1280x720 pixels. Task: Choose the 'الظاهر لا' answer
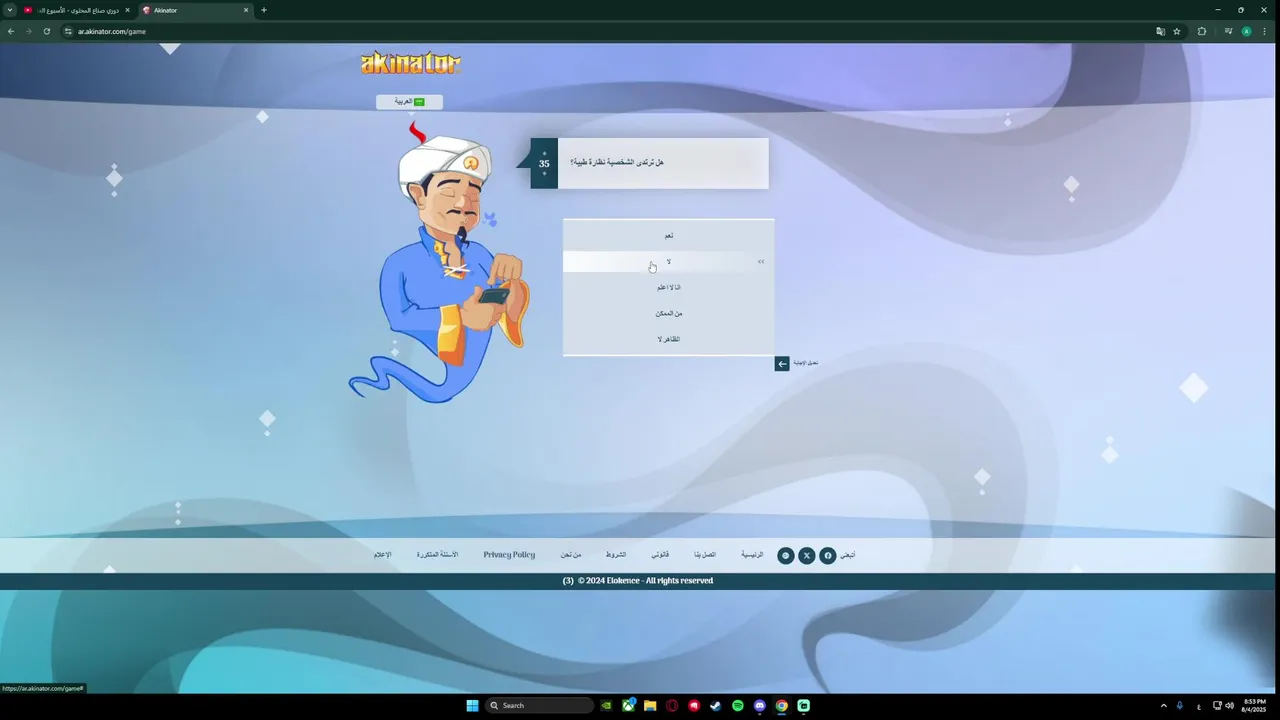coord(669,339)
